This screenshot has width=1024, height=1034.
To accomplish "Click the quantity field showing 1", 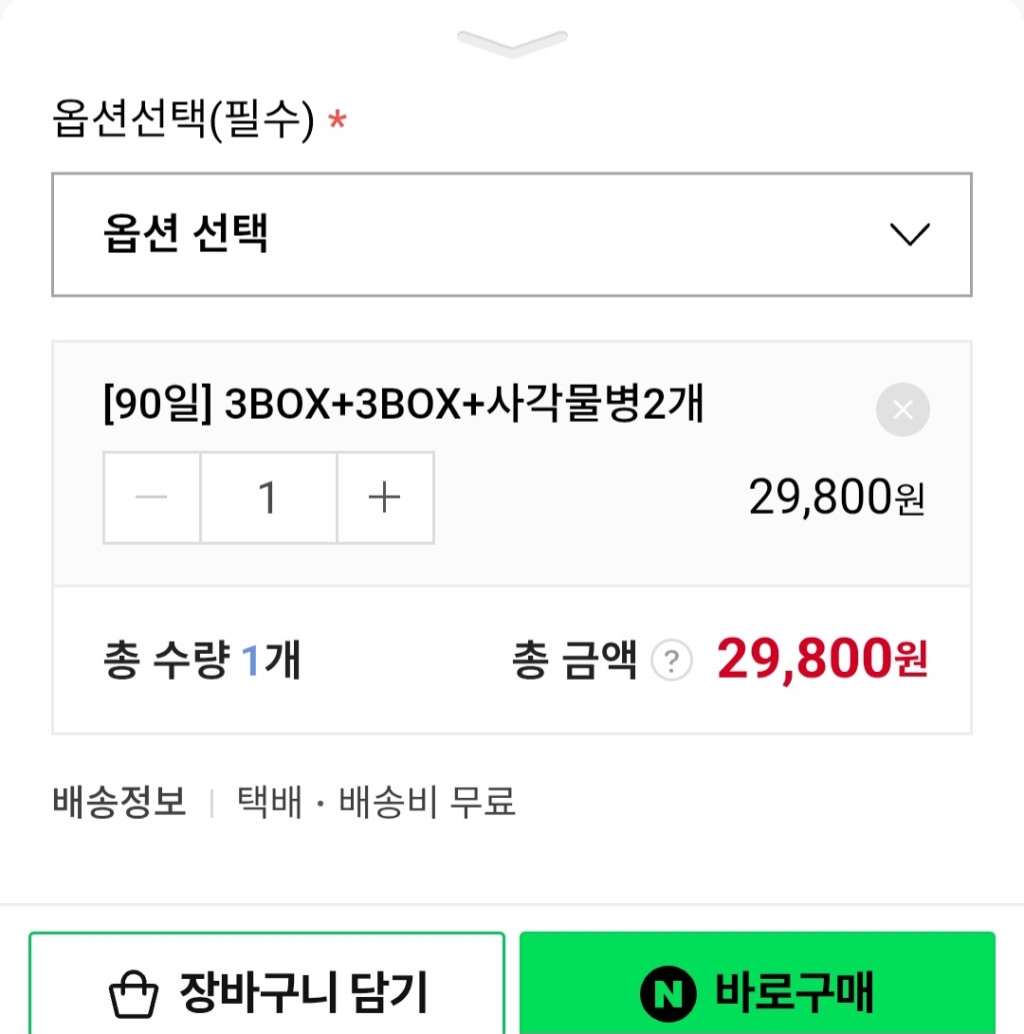I will (268, 498).
